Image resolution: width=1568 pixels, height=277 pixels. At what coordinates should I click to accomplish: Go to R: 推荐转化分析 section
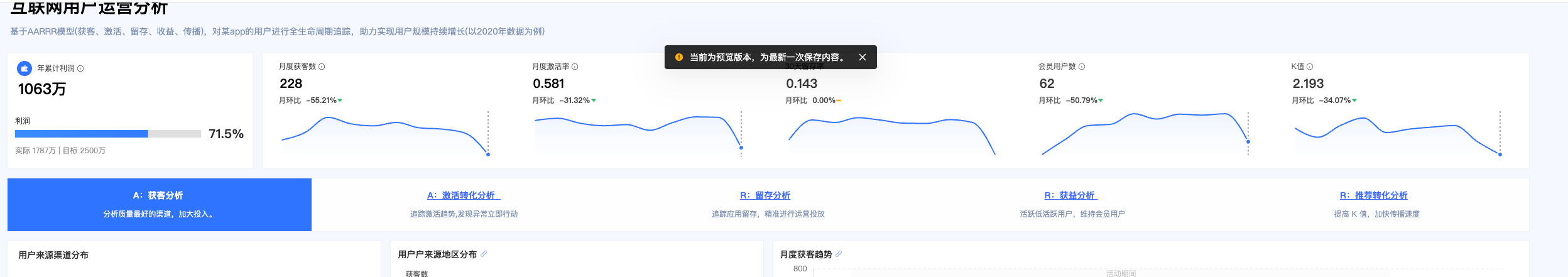tap(1374, 195)
